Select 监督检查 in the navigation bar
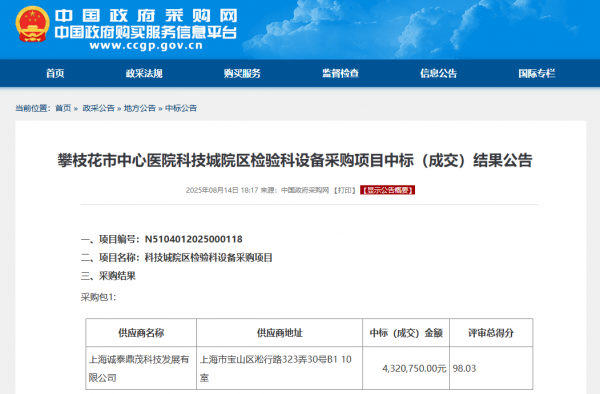Screen dimensions: 600x394 pyautogui.click(x=340, y=73)
